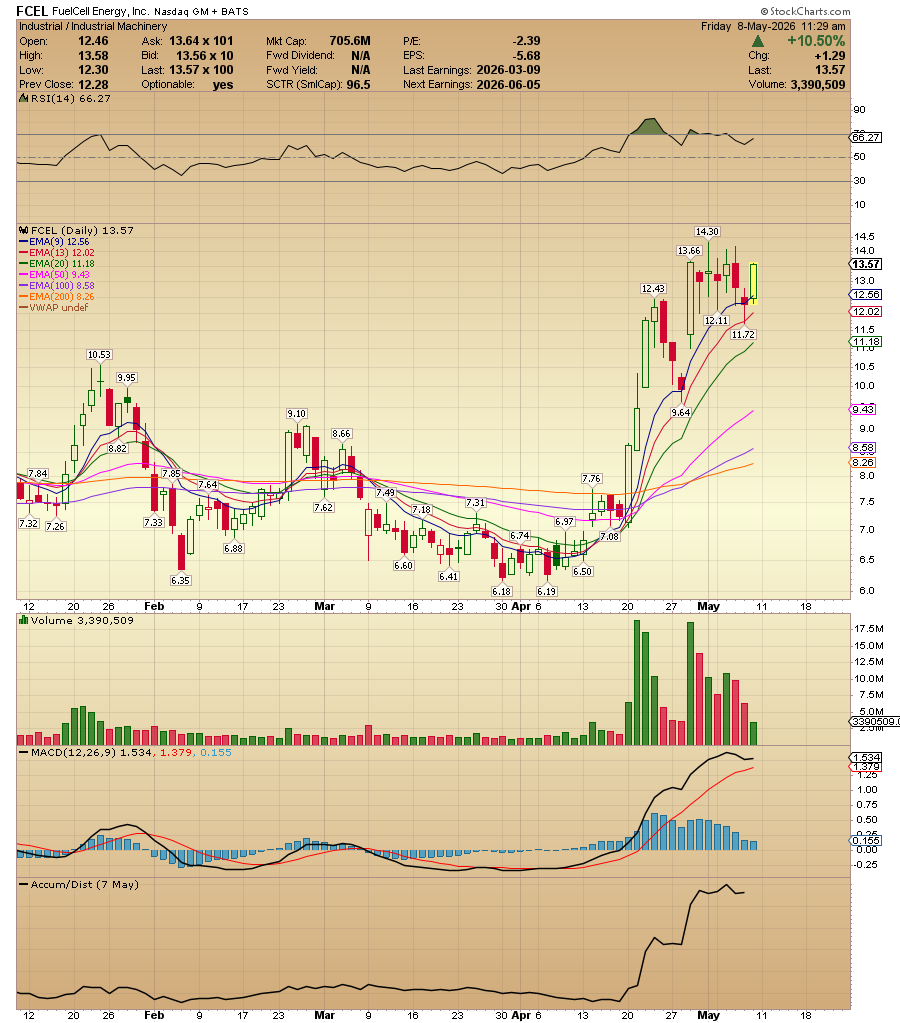Click the P/E value -2.39
The image size is (900, 1023).
point(526,41)
